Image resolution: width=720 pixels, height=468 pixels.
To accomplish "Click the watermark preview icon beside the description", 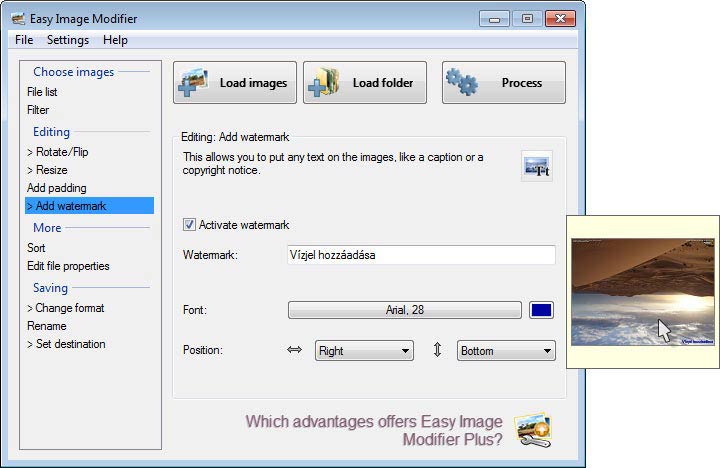I will pyautogui.click(x=537, y=166).
